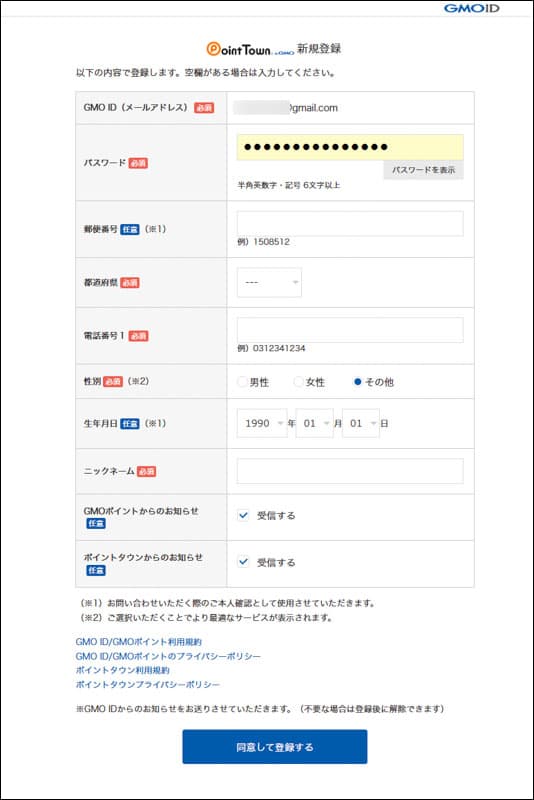Viewport: 534px width, 800px height.
Task: Click the PointTown logo
Action: [x=250, y=49]
